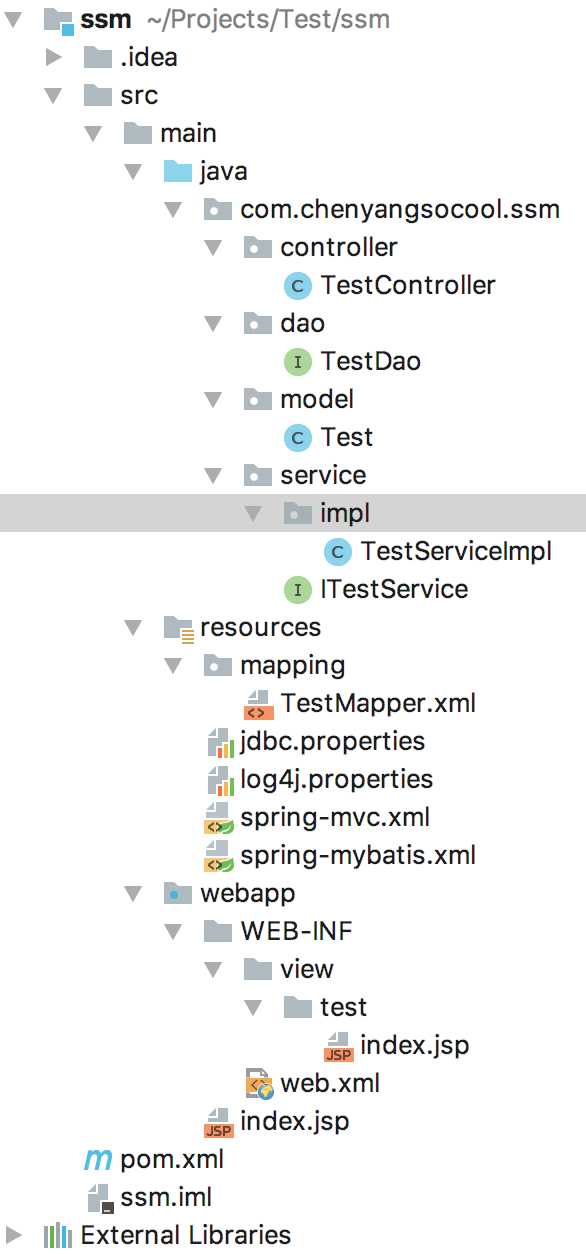Click the TestDao interface icon
This screenshot has width=586, height=1254.
[x=297, y=362]
